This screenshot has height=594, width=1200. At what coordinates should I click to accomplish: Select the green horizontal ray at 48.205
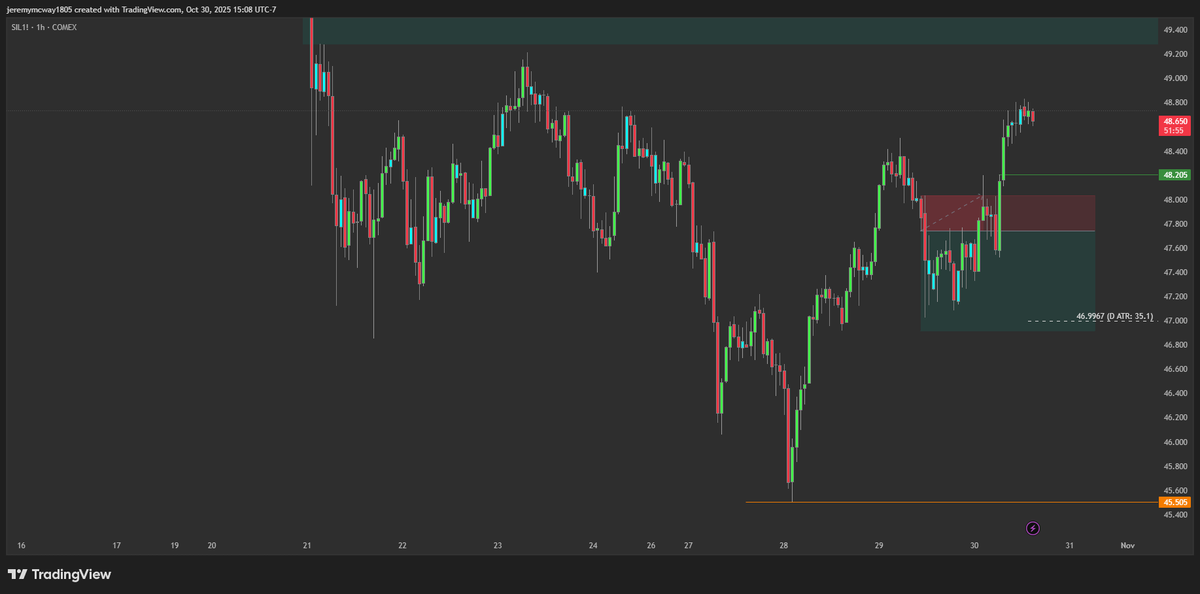pyautogui.click(x=1080, y=175)
